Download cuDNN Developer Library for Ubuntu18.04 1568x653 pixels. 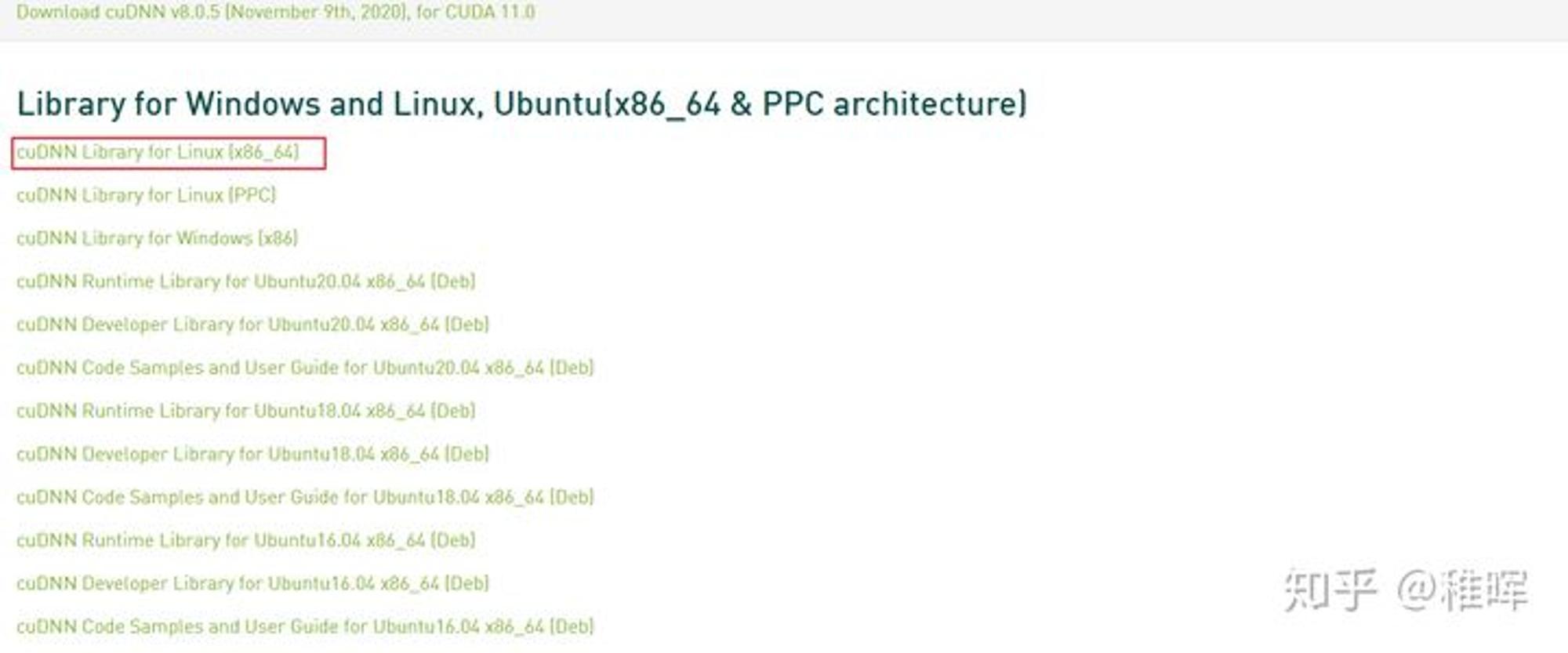[x=252, y=454]
